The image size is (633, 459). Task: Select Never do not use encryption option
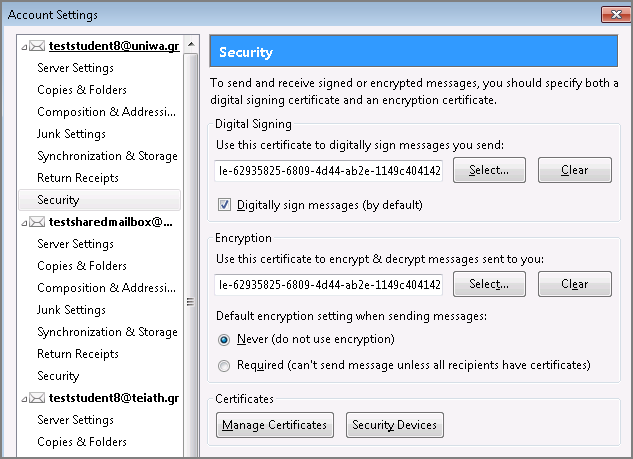pyautogui.click(x=224, y=340)
